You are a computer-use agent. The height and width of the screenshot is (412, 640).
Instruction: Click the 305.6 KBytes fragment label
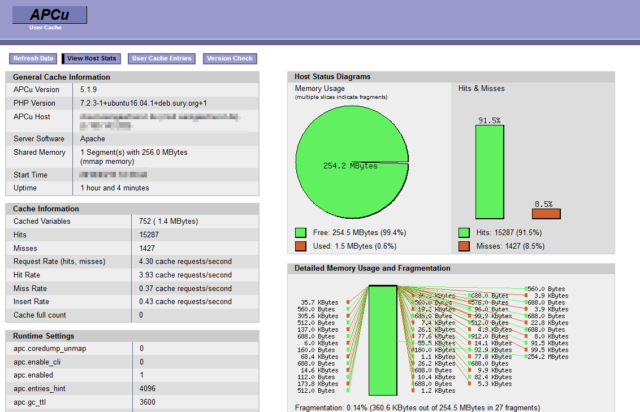coord(318,316)
